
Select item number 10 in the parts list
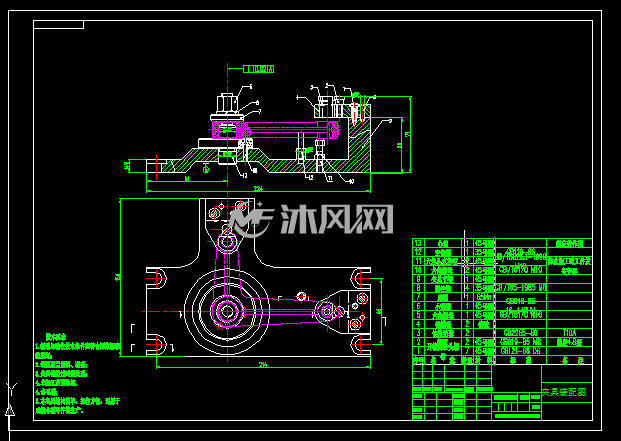(x=417, y=270)
